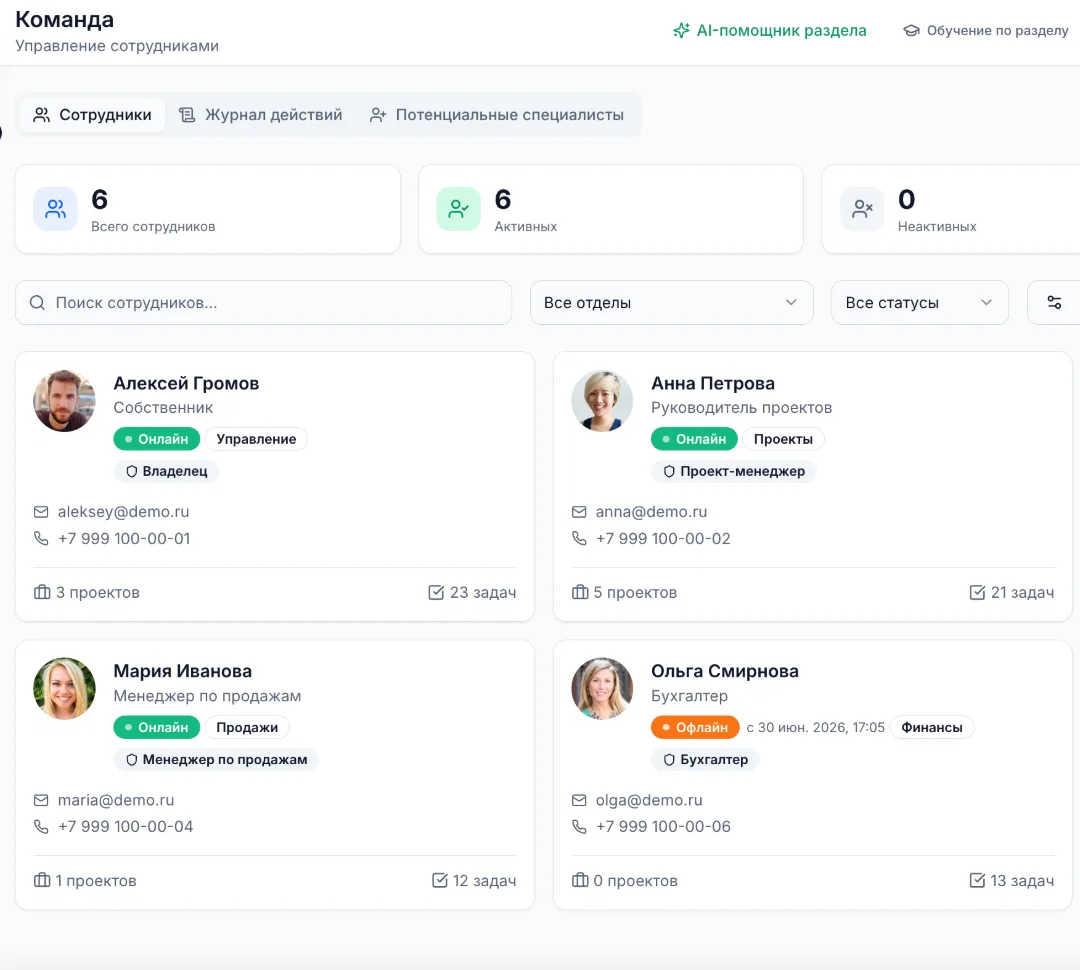
Task: Open Обучение по разделу link
Action: coord(986,30)
